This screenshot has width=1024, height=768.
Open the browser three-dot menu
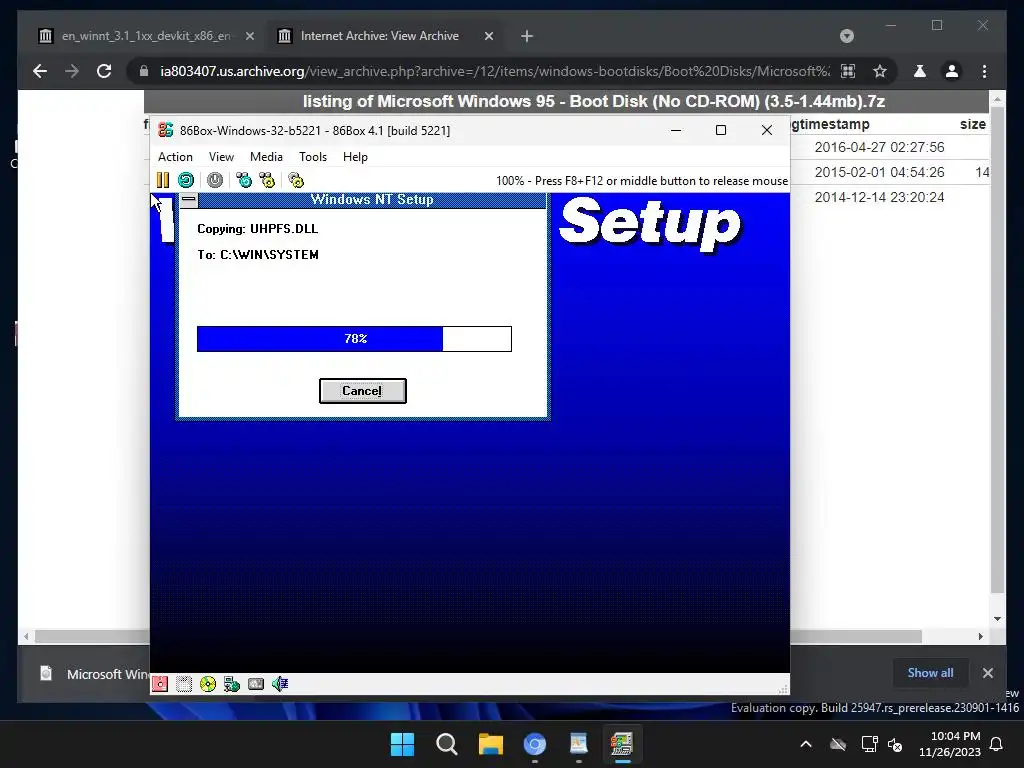pos(984,71)
